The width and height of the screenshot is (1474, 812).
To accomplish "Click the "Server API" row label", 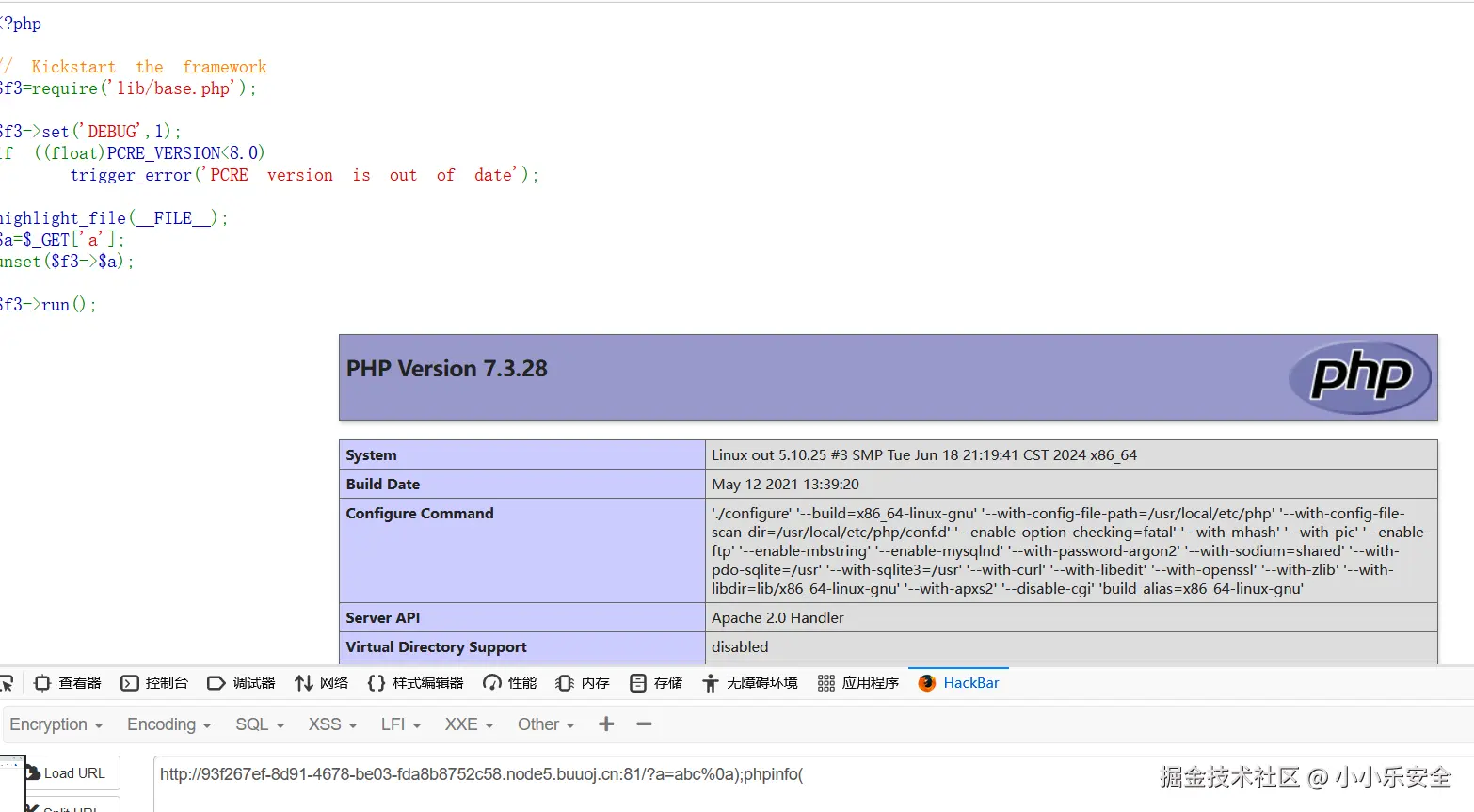I will (x=383, y=618).
